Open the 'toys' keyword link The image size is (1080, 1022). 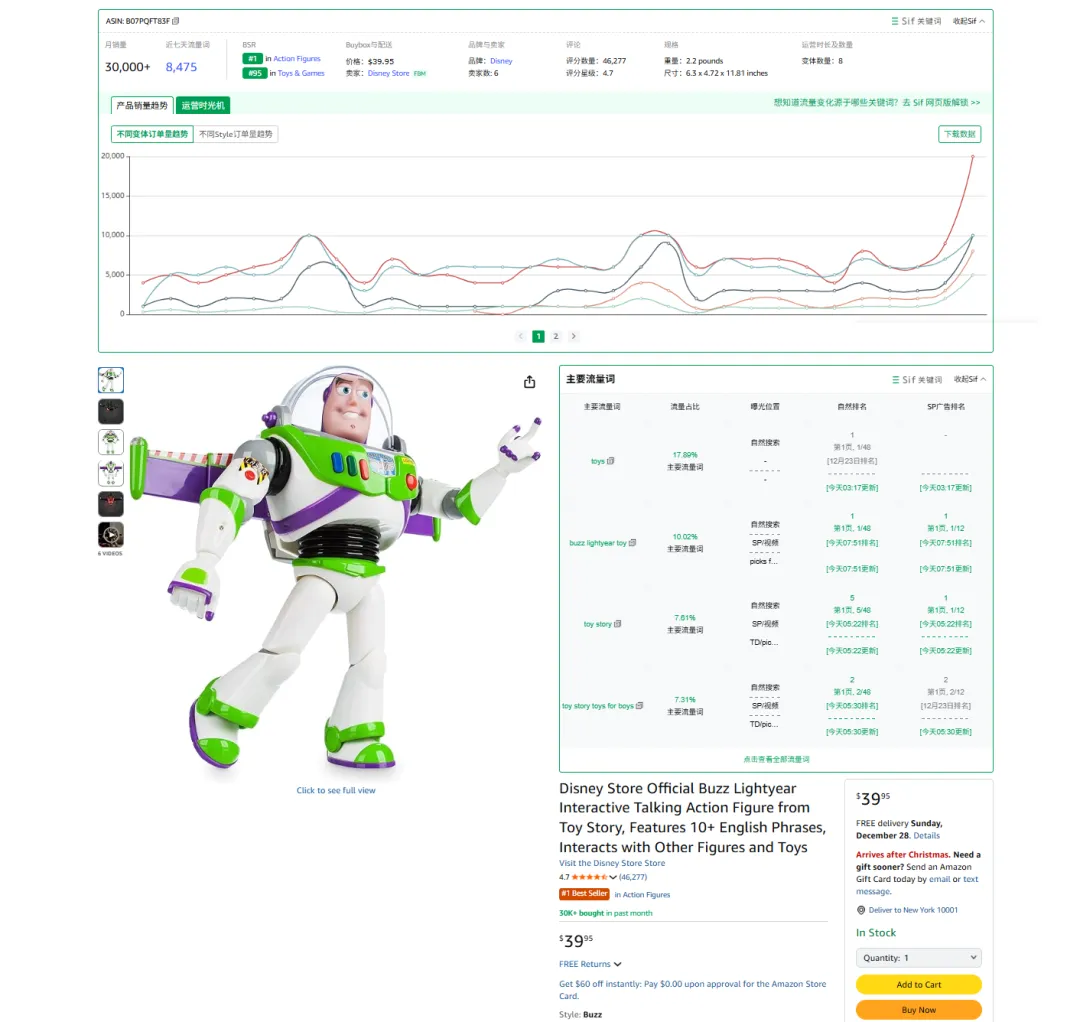coord(597,461)
